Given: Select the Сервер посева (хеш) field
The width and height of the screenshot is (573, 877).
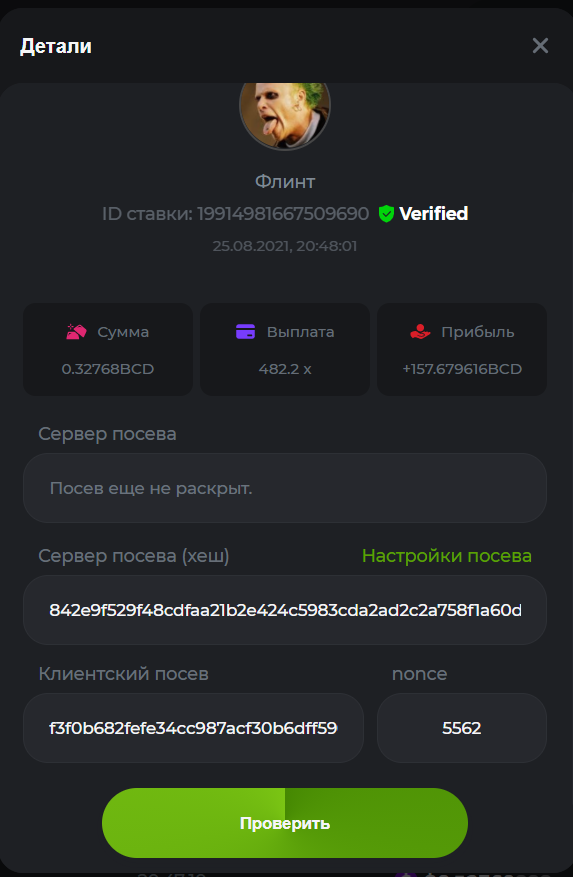Looking at the screenshot, I should [x=285, y=610].
